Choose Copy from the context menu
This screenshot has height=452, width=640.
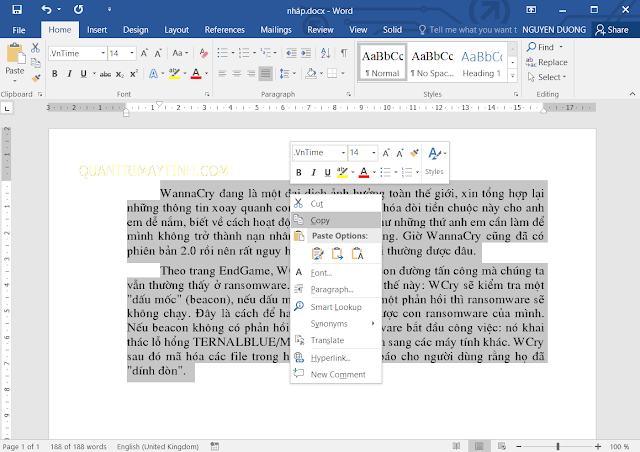[x=336, y=220]
